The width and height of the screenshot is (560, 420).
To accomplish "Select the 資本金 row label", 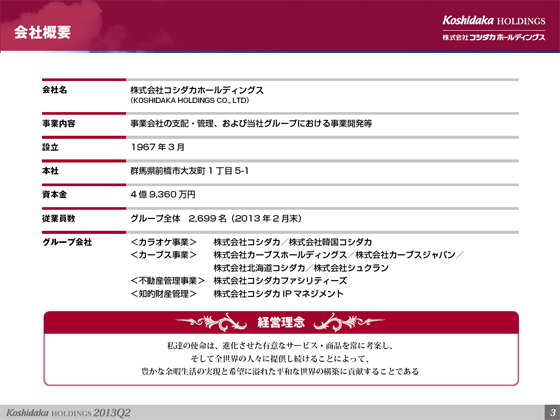I will coord(55,195).
